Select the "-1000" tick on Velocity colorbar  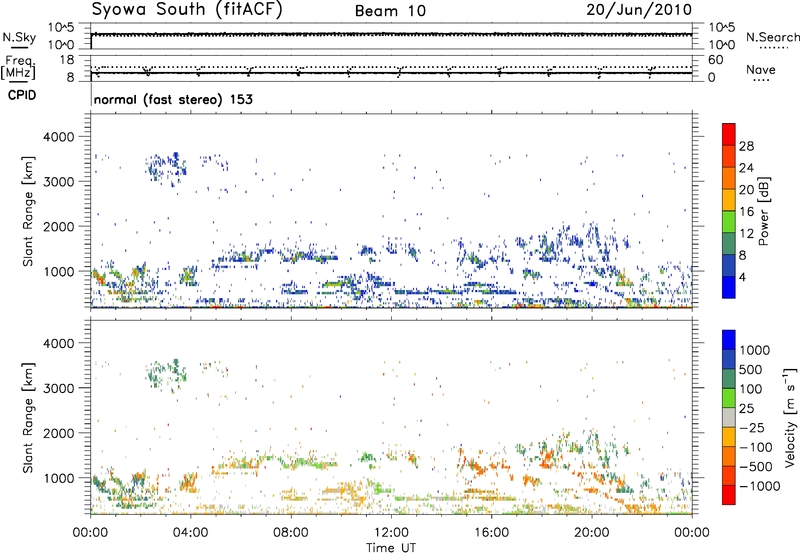[759, 486]
